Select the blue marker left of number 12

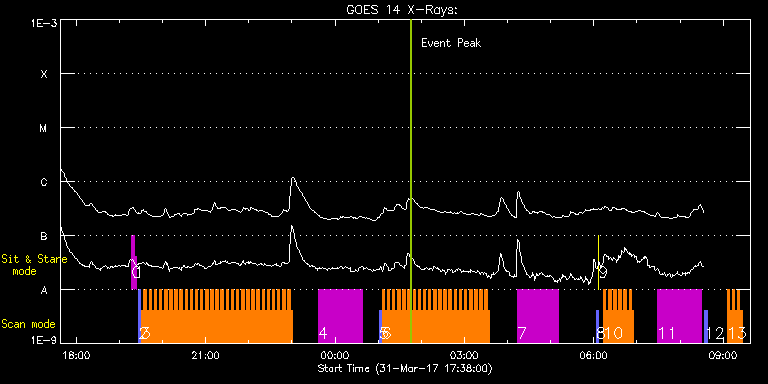(706, 326)
